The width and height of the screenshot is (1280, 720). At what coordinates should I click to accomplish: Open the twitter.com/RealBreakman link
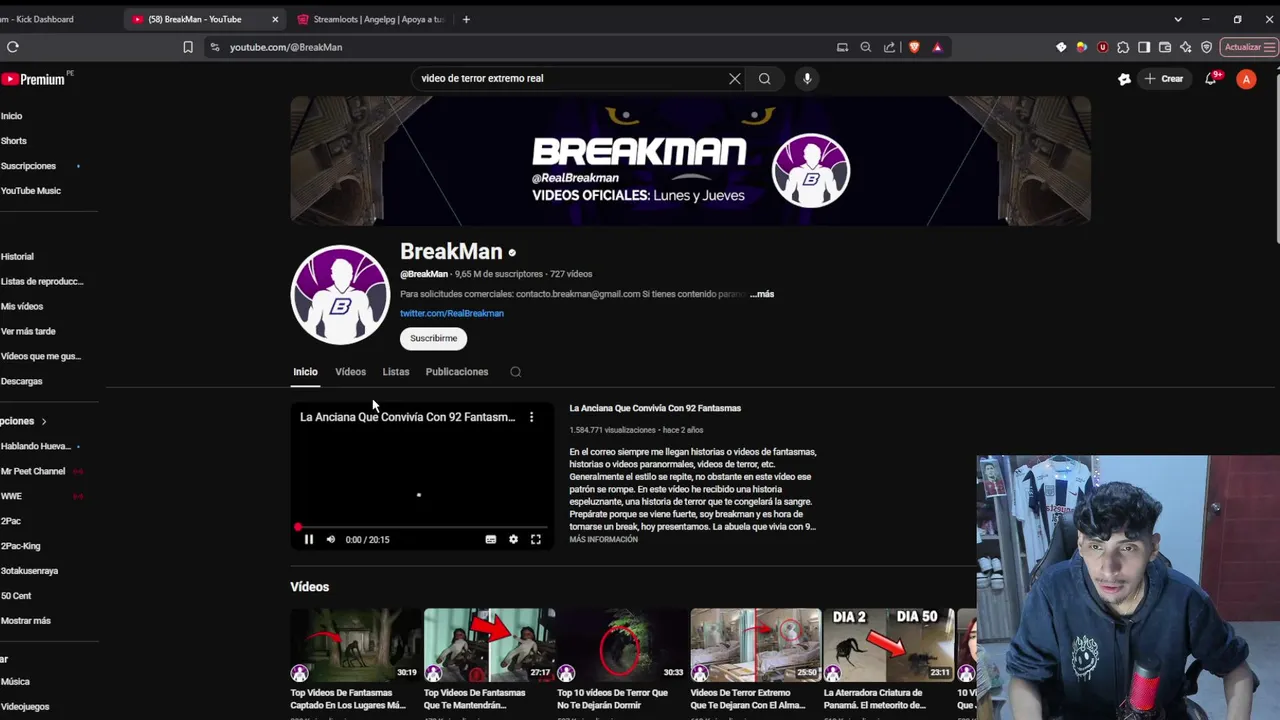pos(452,313)
